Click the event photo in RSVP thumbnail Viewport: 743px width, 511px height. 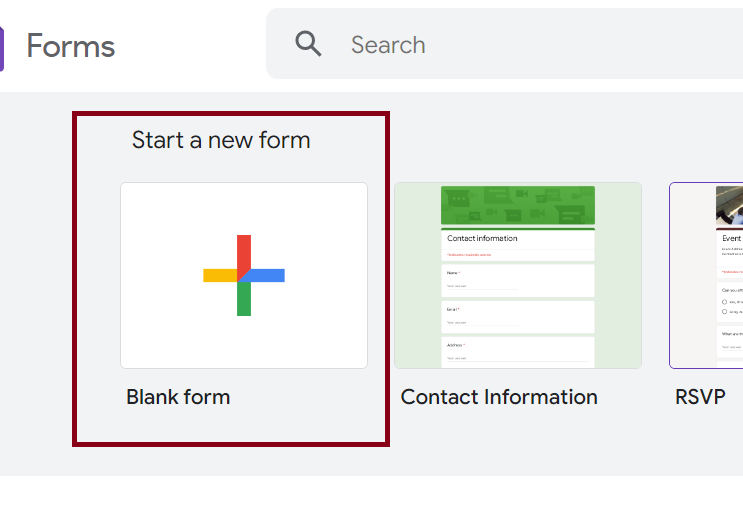(729, 205)
